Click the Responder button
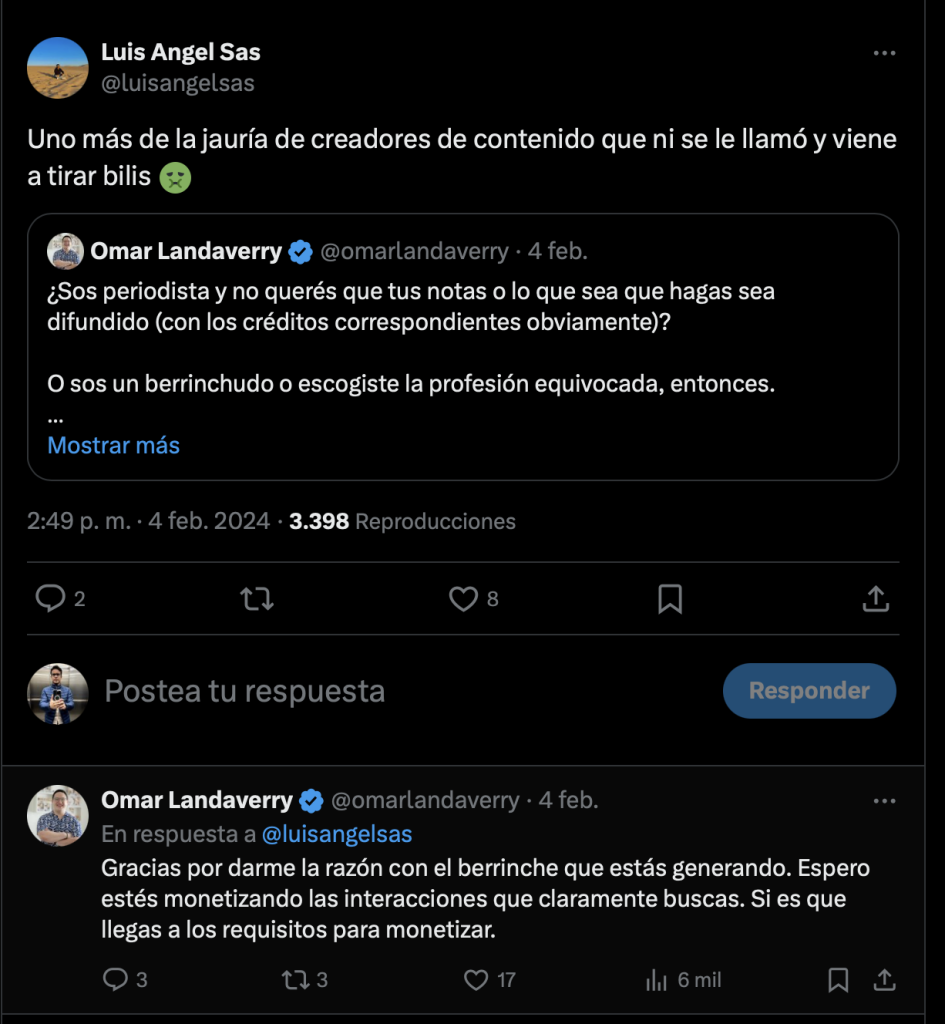 tap(809, 691)
